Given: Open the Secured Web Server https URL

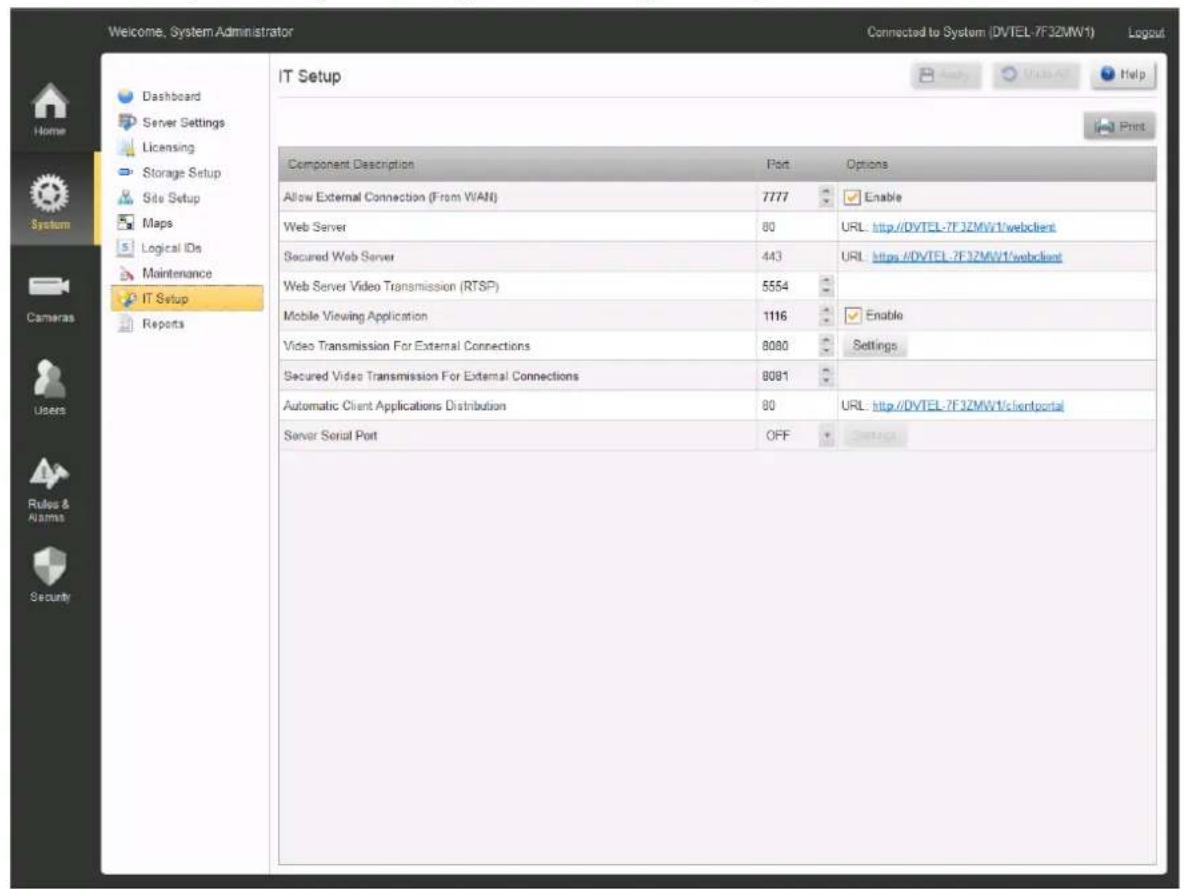Looking at the screenshot, I should (x=967, y=257).
